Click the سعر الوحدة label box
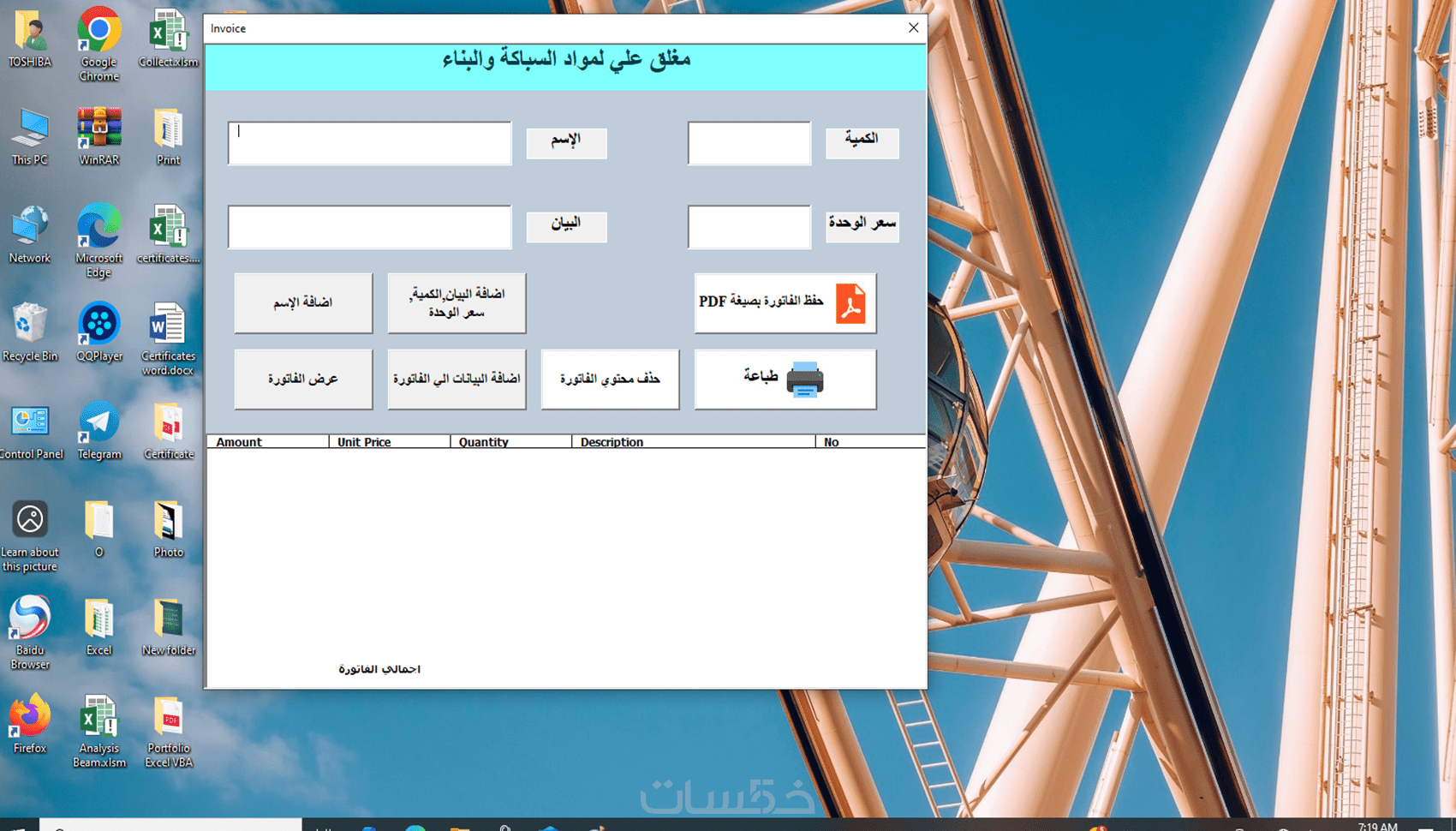Viewport: 1456px width, 831px height. 862,227
